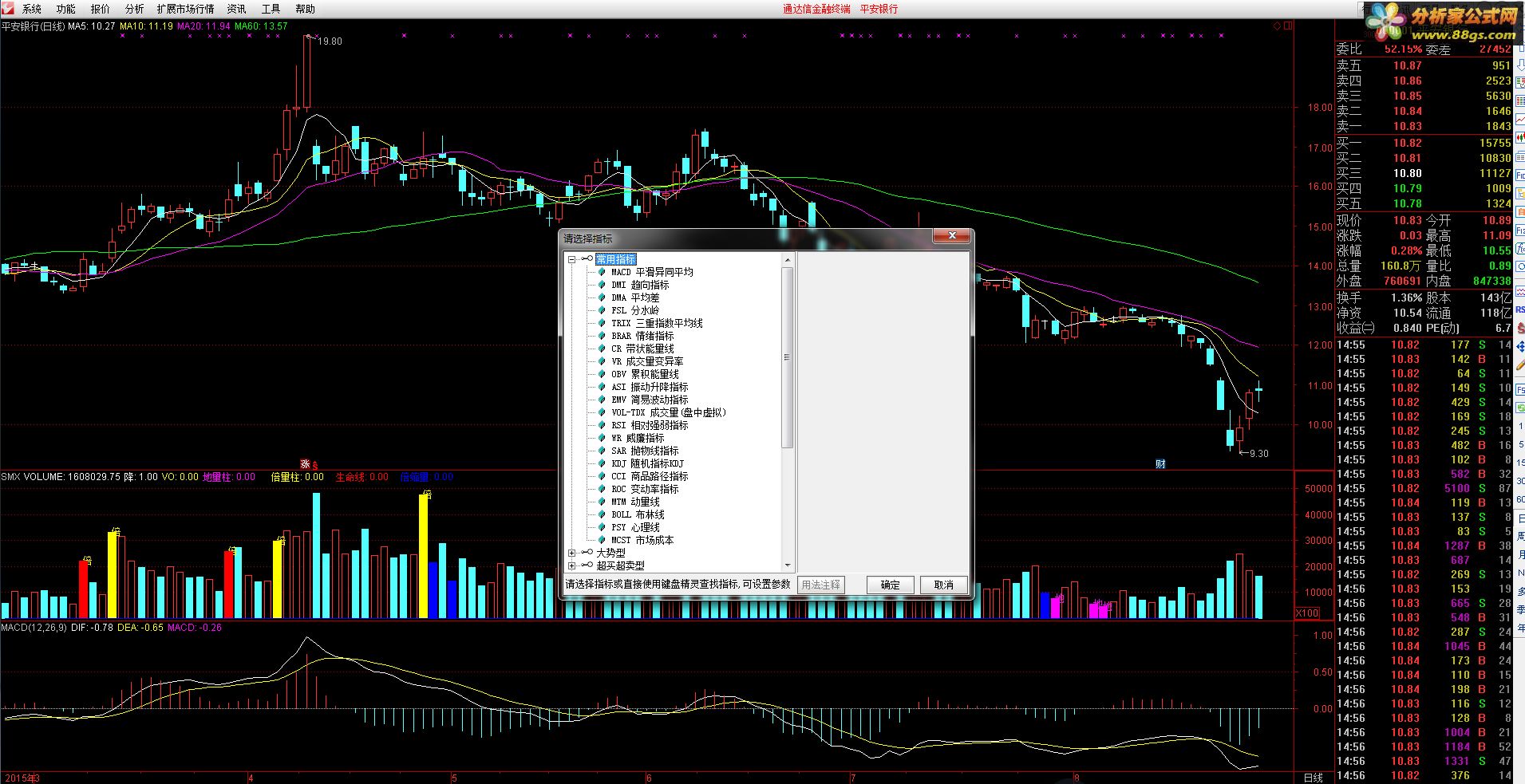Click the 卖一 10.83 order row
The height and width of the screenshot is (784, 1525).
[x=1424, y=126]
